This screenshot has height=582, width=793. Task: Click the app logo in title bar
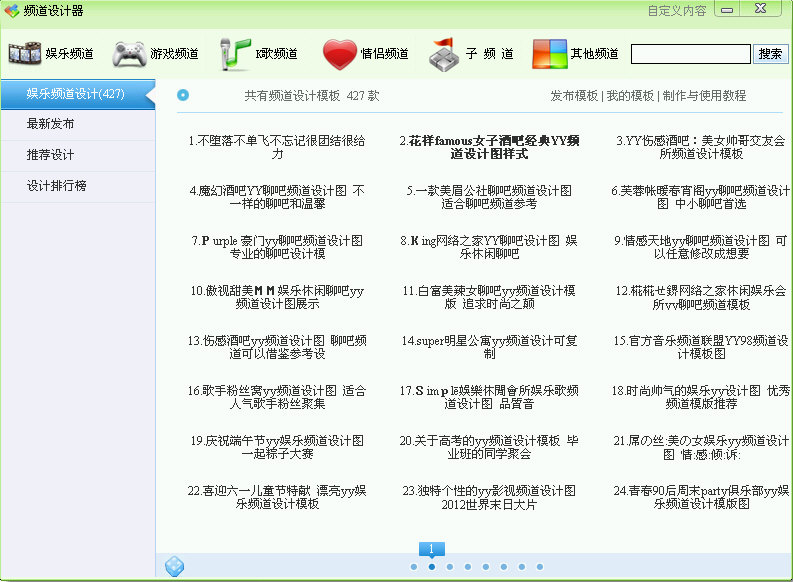click(11, 11)
